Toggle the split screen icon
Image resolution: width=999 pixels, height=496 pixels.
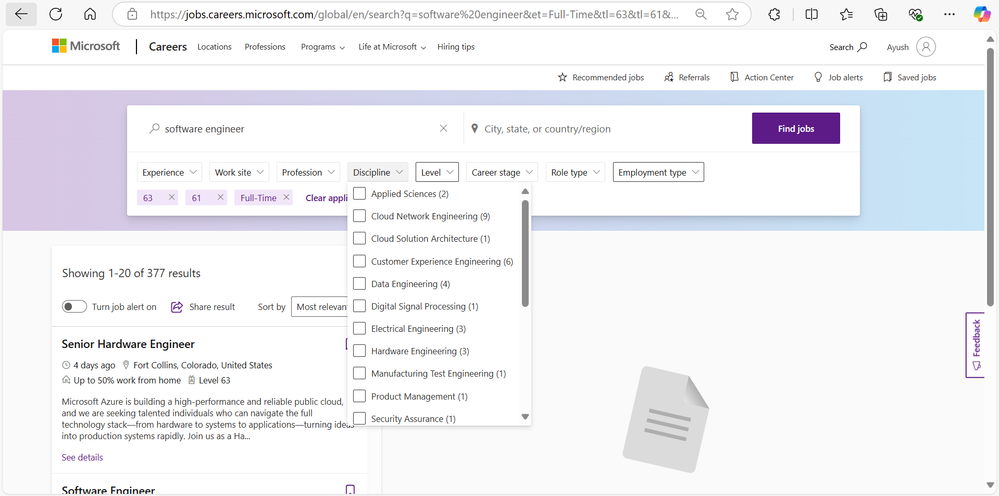[x=811, y=14]
